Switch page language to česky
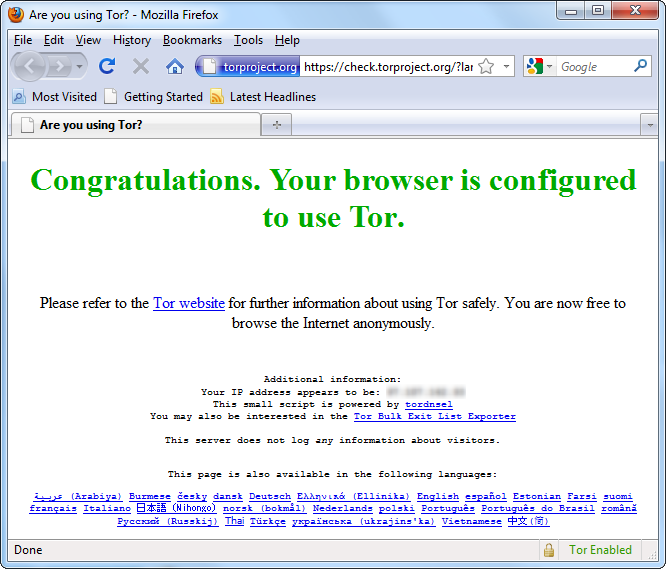Viewport: 666px width, 569px height. point(192,496)
